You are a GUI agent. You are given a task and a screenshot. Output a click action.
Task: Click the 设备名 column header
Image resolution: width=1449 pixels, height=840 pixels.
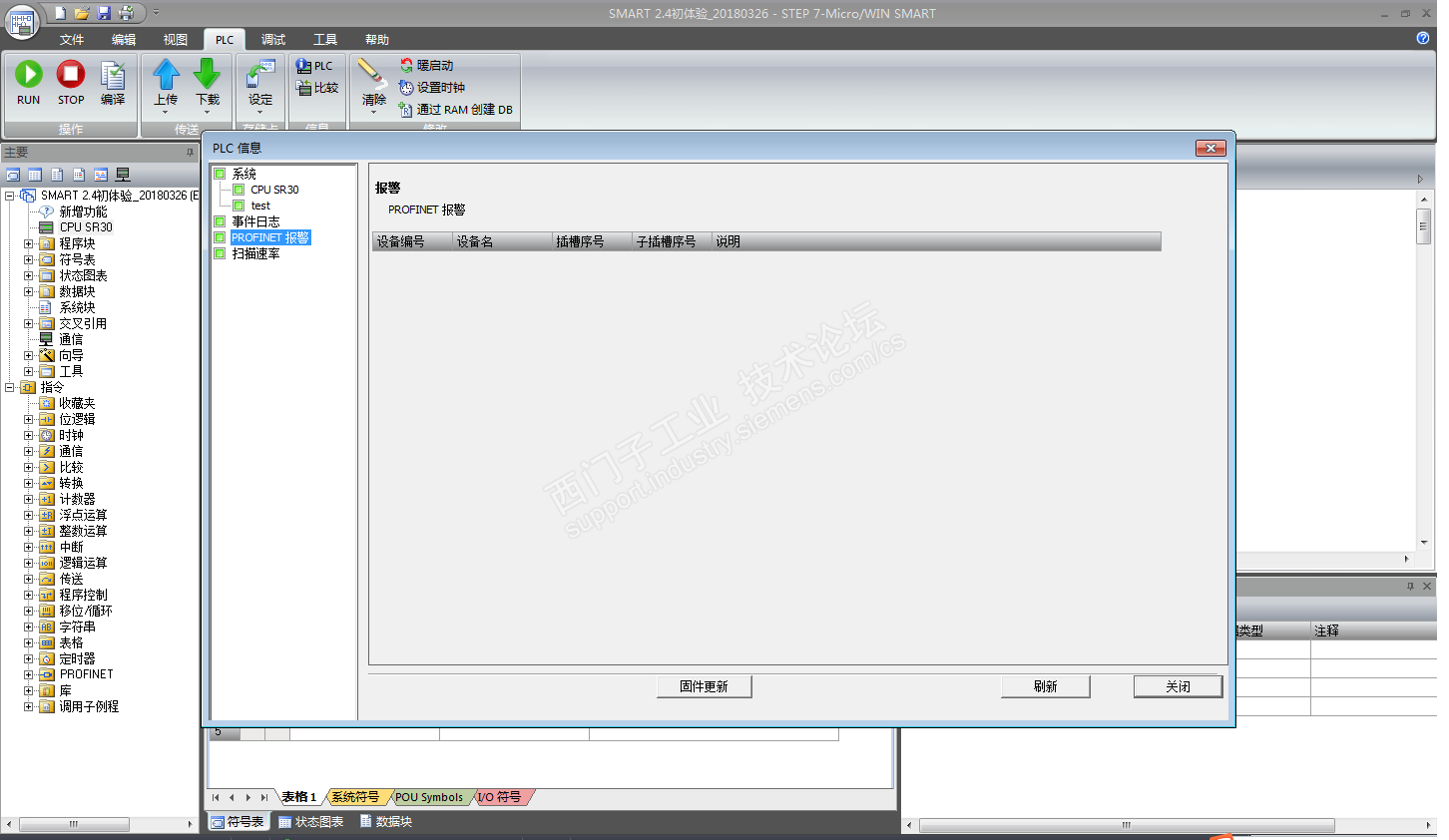pyautogui.click(x=502, y=241)
